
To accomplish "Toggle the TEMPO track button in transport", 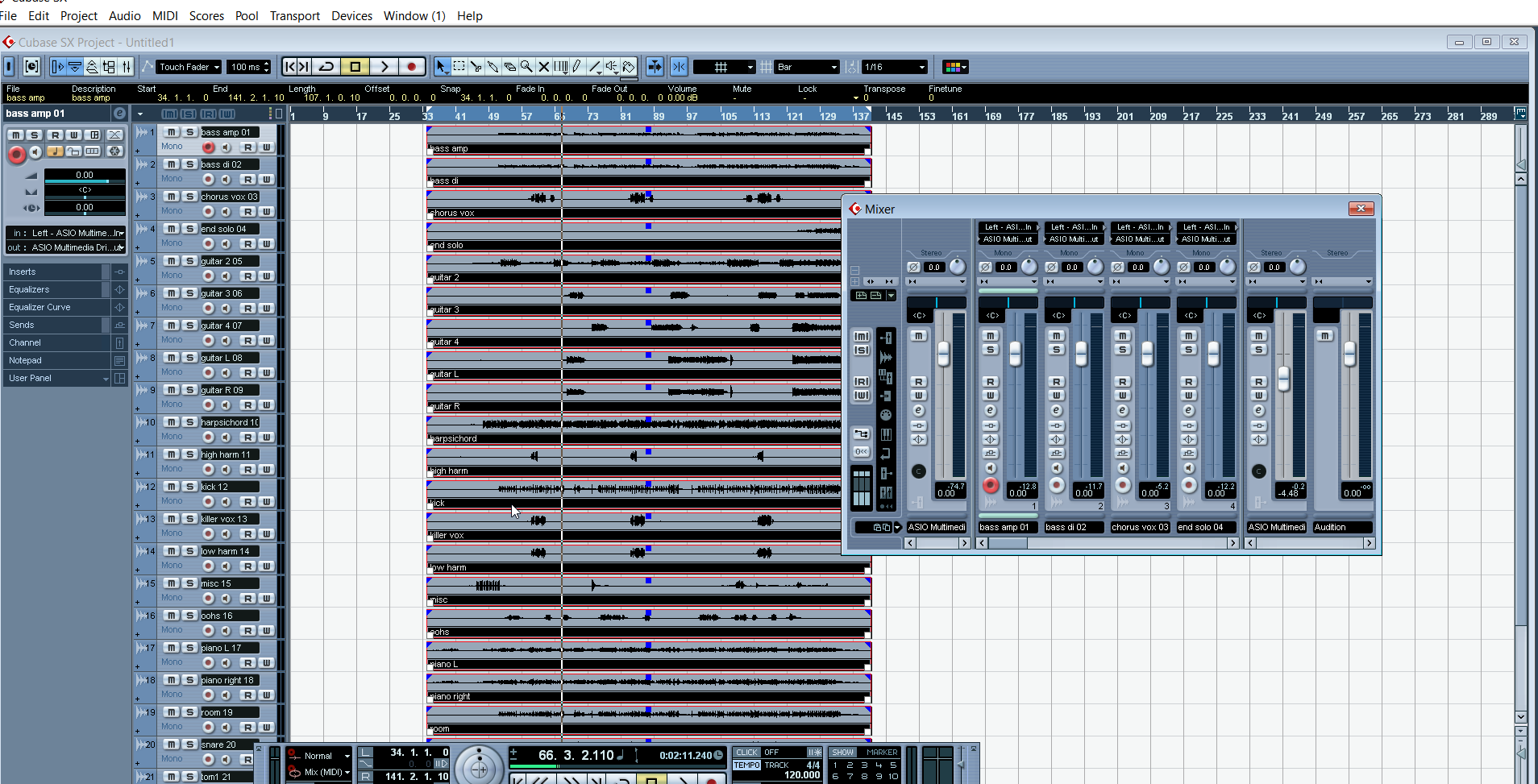I will click(746, 765).
